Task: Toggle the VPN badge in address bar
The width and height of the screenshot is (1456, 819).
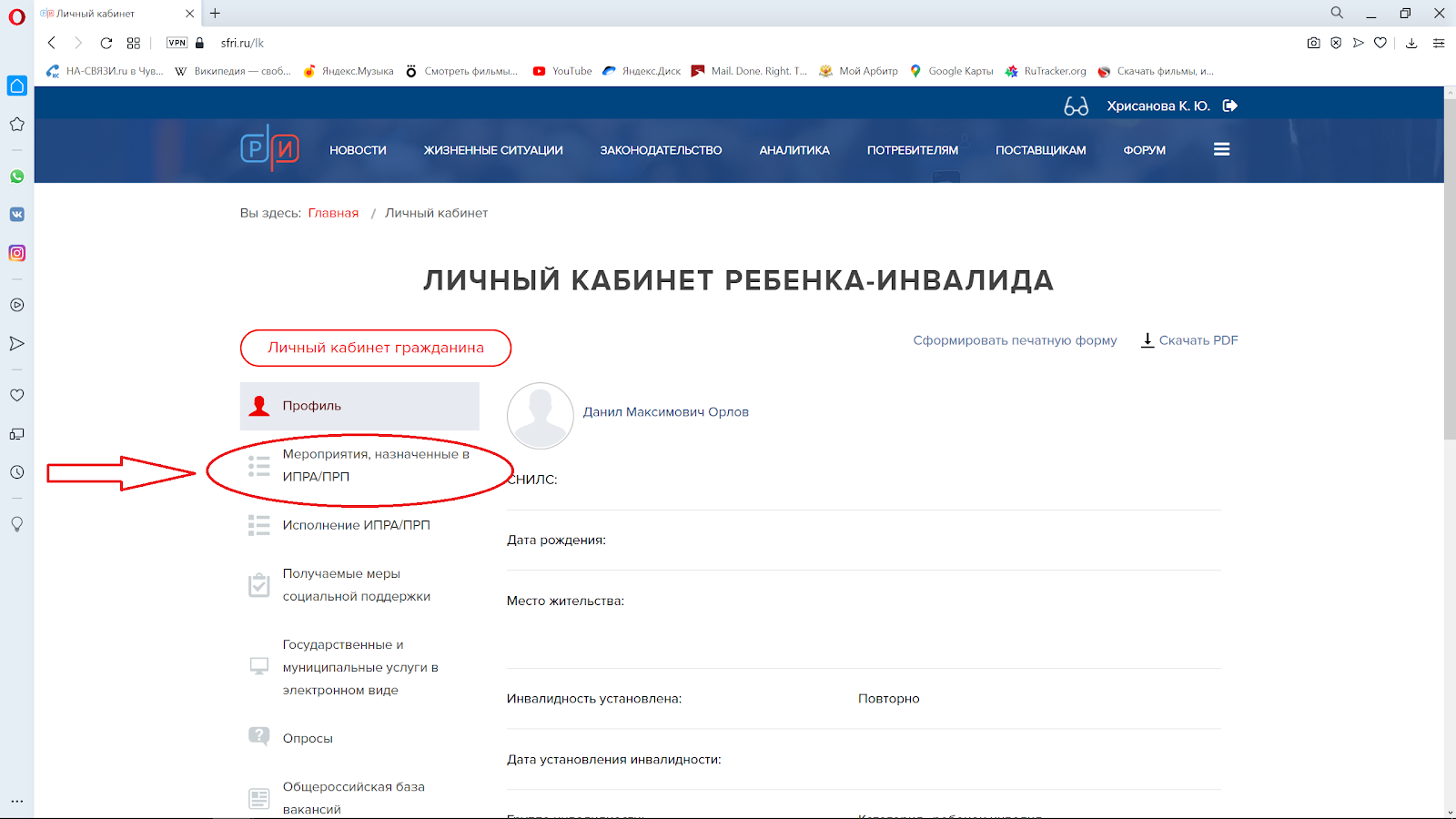Action: tap(177, 43)
